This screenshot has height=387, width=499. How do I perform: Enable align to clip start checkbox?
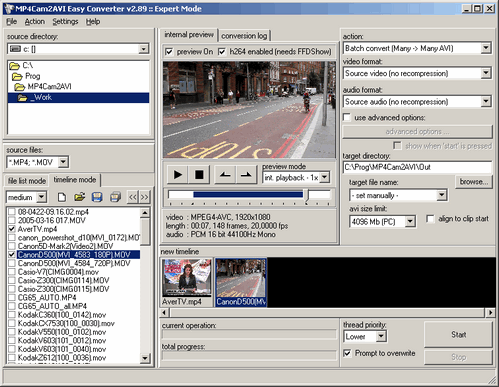click(430, 219)
